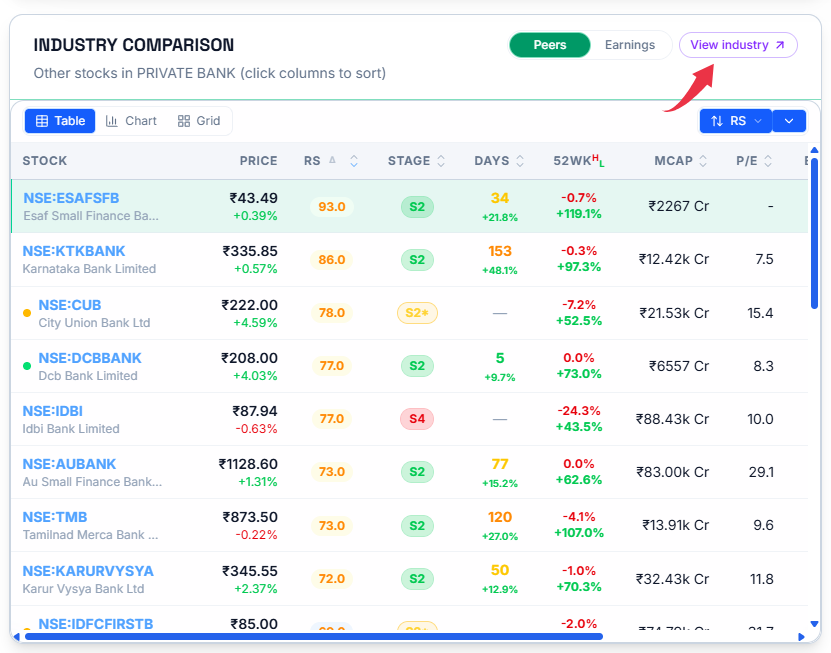Click the scroll down arrow
Viewport: 831px width, 653px height.
pos(814,624)
